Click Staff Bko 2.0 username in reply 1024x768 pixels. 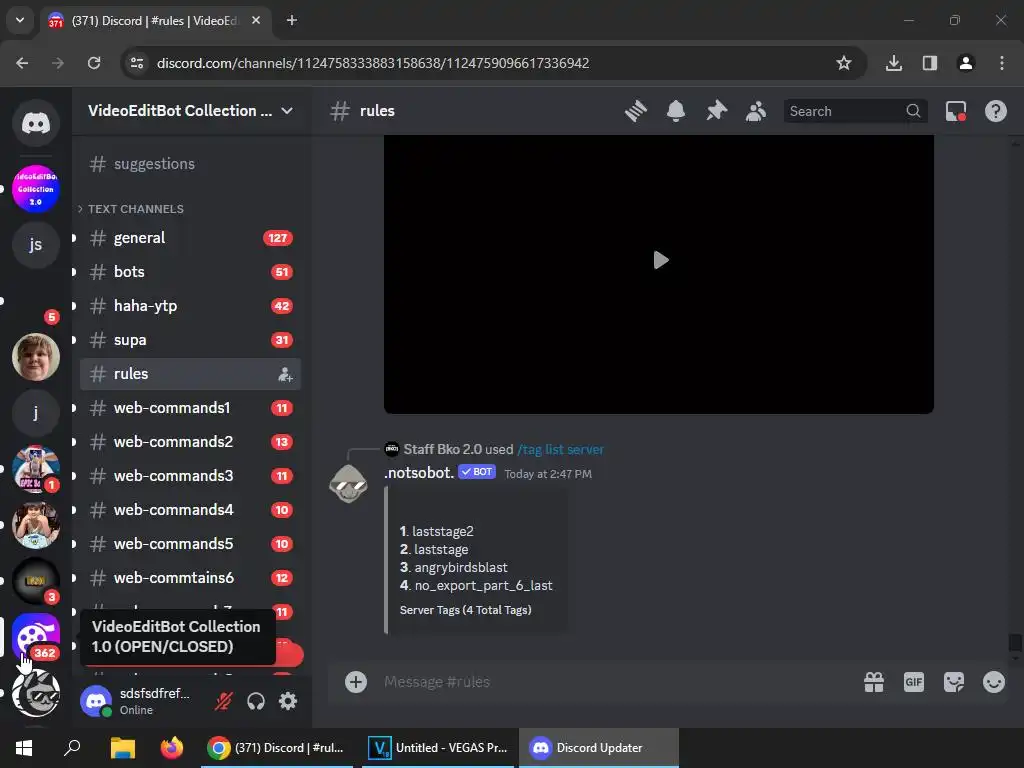point(443,449)
